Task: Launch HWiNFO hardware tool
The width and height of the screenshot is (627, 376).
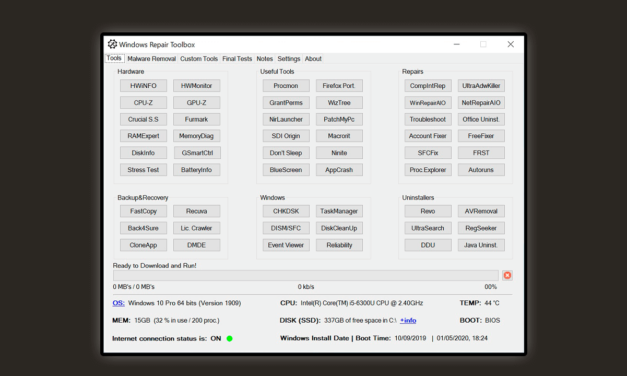Action: point(143,86)
